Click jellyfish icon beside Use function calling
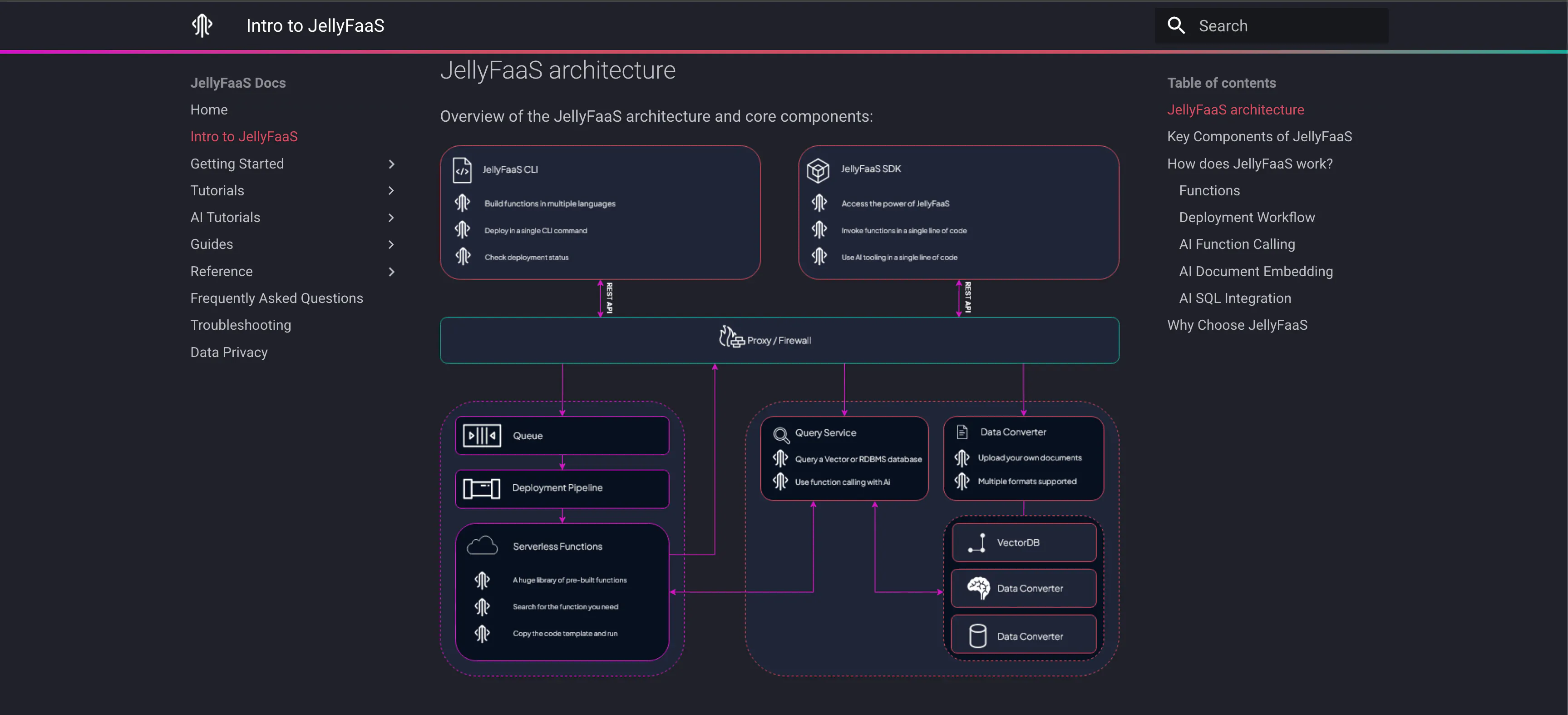The height and width of the screenshot is (715, 1568). click(x=780, y=482)
